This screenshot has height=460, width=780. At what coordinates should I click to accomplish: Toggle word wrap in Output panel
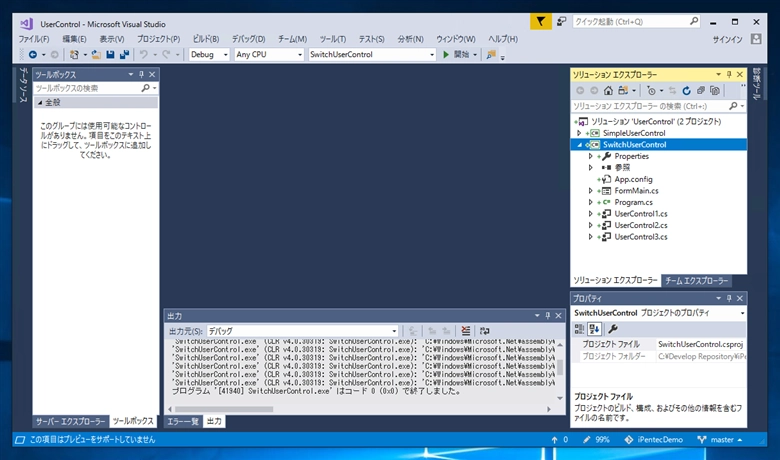coord(485,331)
